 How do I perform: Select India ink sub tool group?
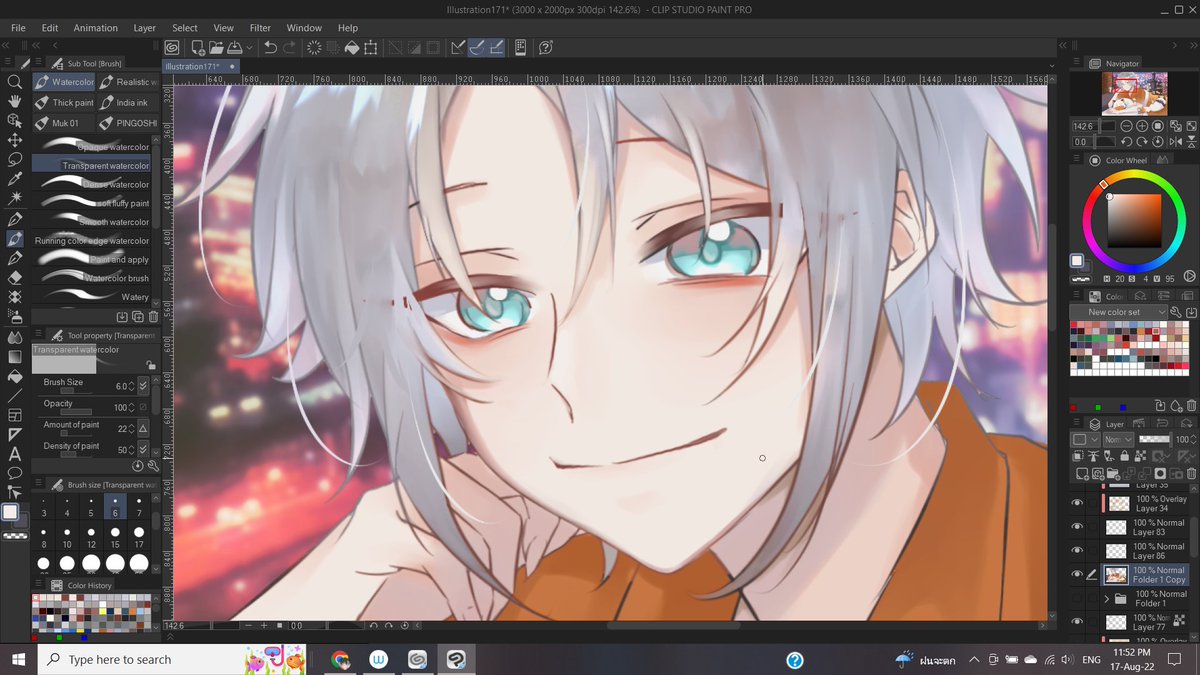[x=127, y=102]
